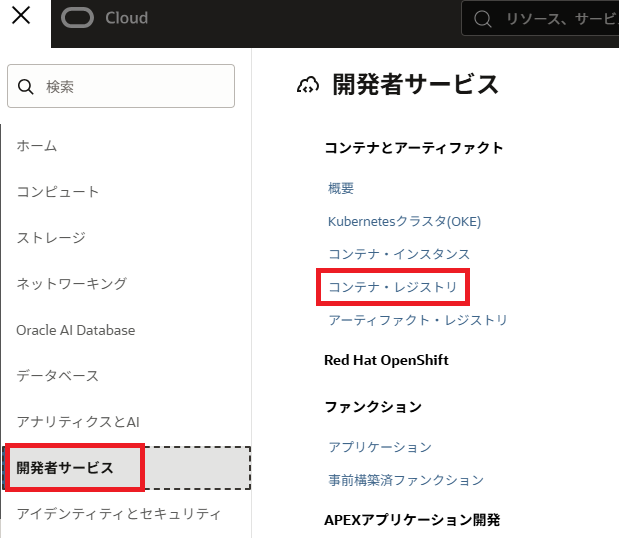The width and height of the screenshot is (619, 538).
Task: Open コンテナ・レジストリ link
Action: click(393, 287)
